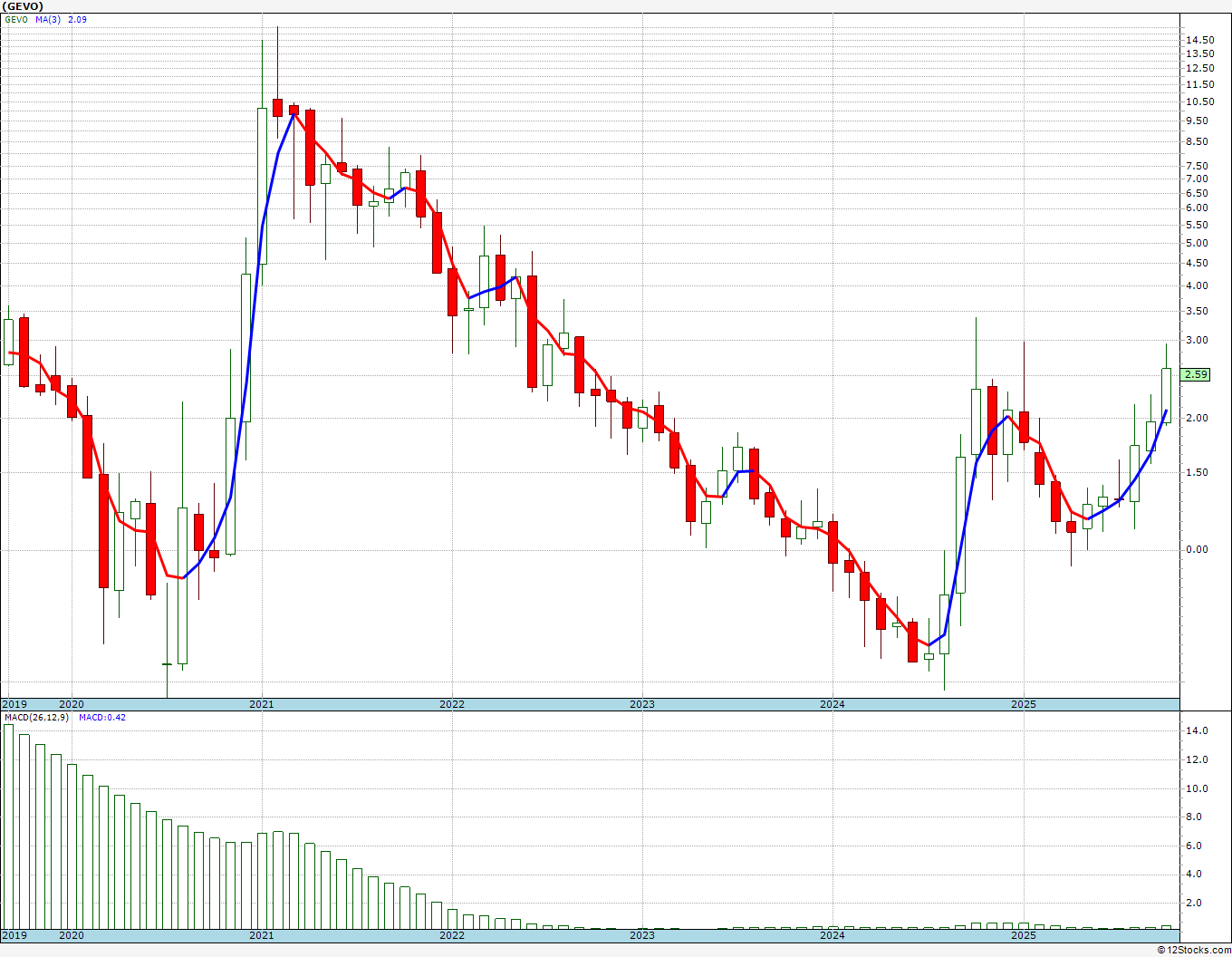Click the 12.0 MACD axis label
This screenshot has height=957, width=1232.
point(1196,759)
